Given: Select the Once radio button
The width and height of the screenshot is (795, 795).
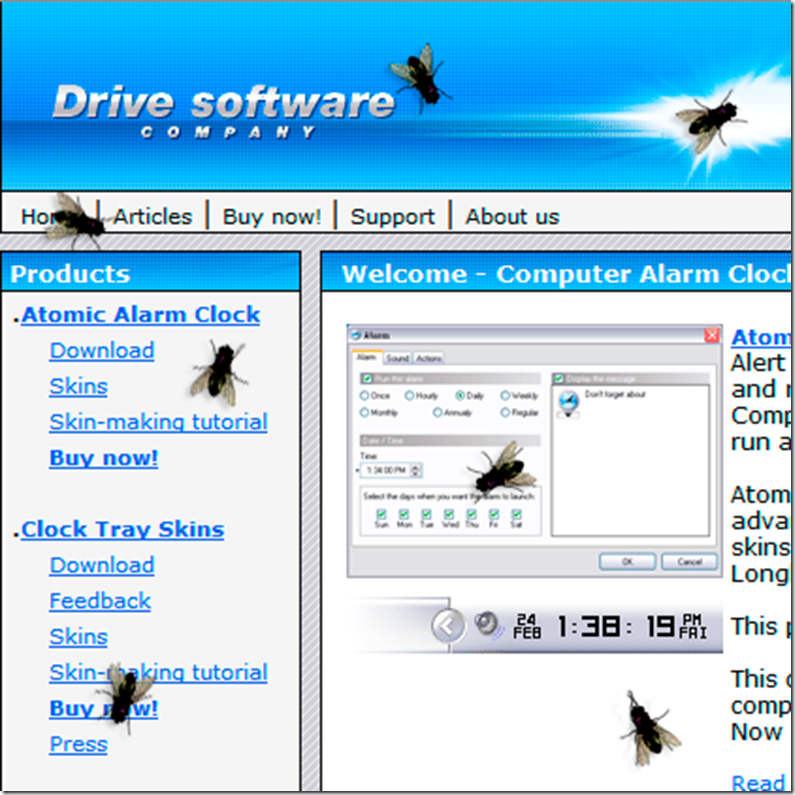Looking at the screenshot, I should pos(364,395).
